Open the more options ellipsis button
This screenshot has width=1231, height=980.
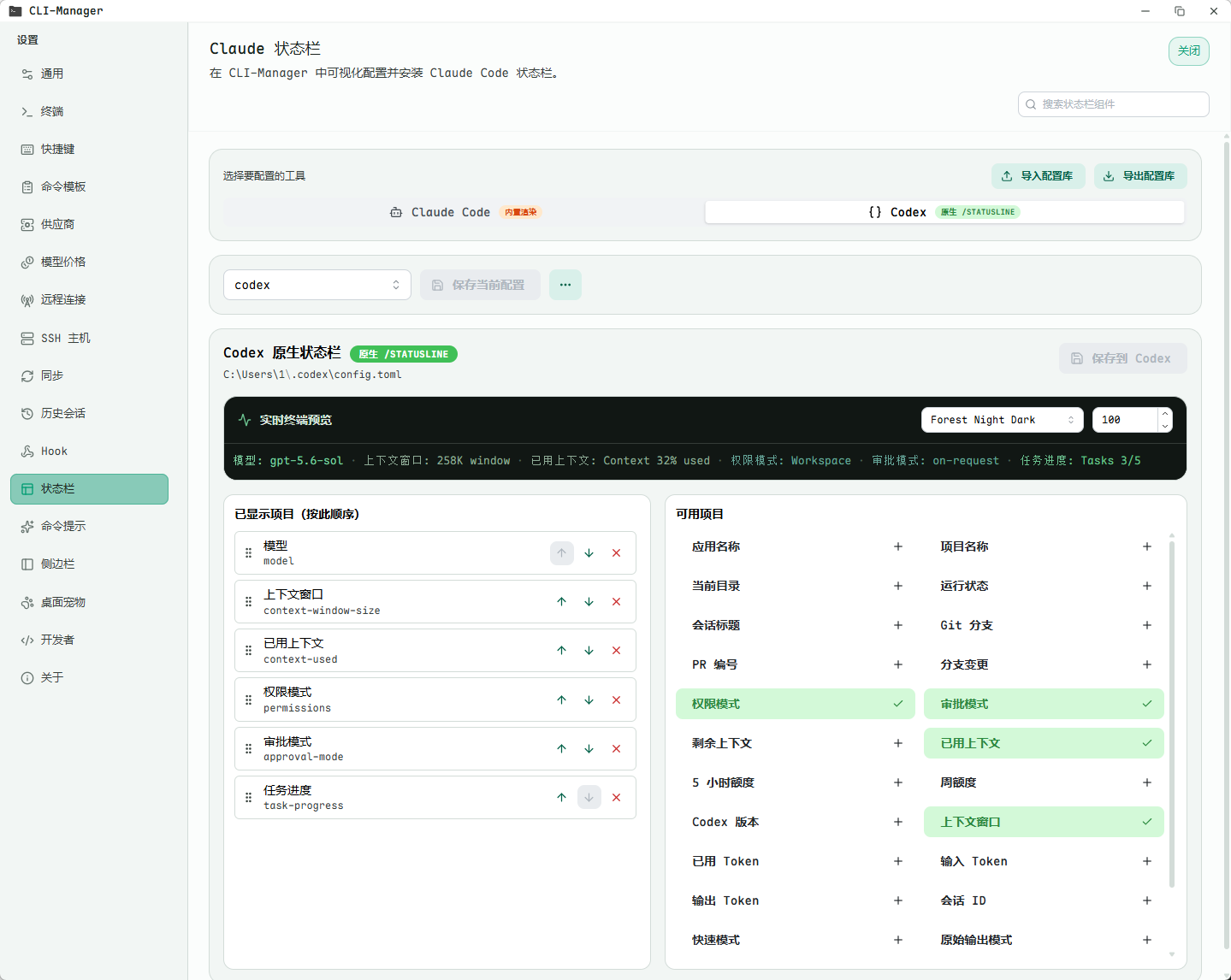[x=565, y=285]
